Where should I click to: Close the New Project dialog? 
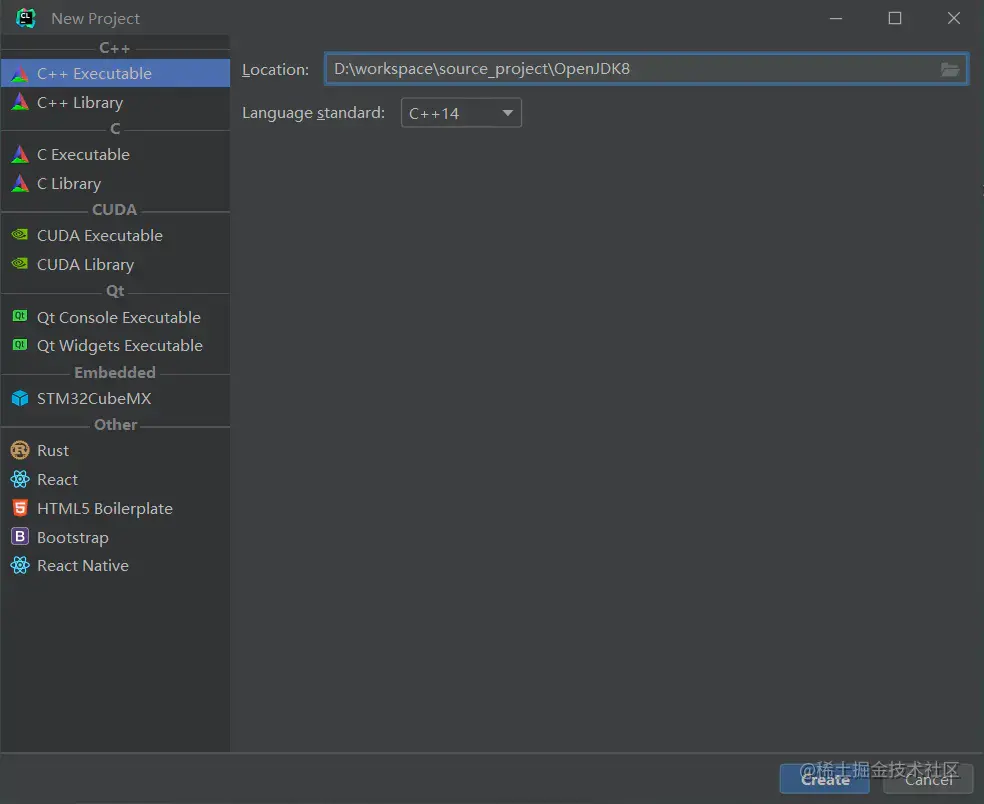pos(954,18)
